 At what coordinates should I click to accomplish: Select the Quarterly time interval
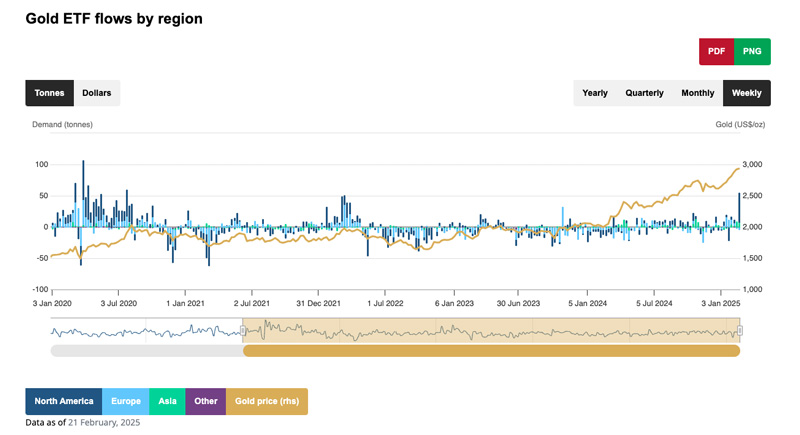coord(644,93)
